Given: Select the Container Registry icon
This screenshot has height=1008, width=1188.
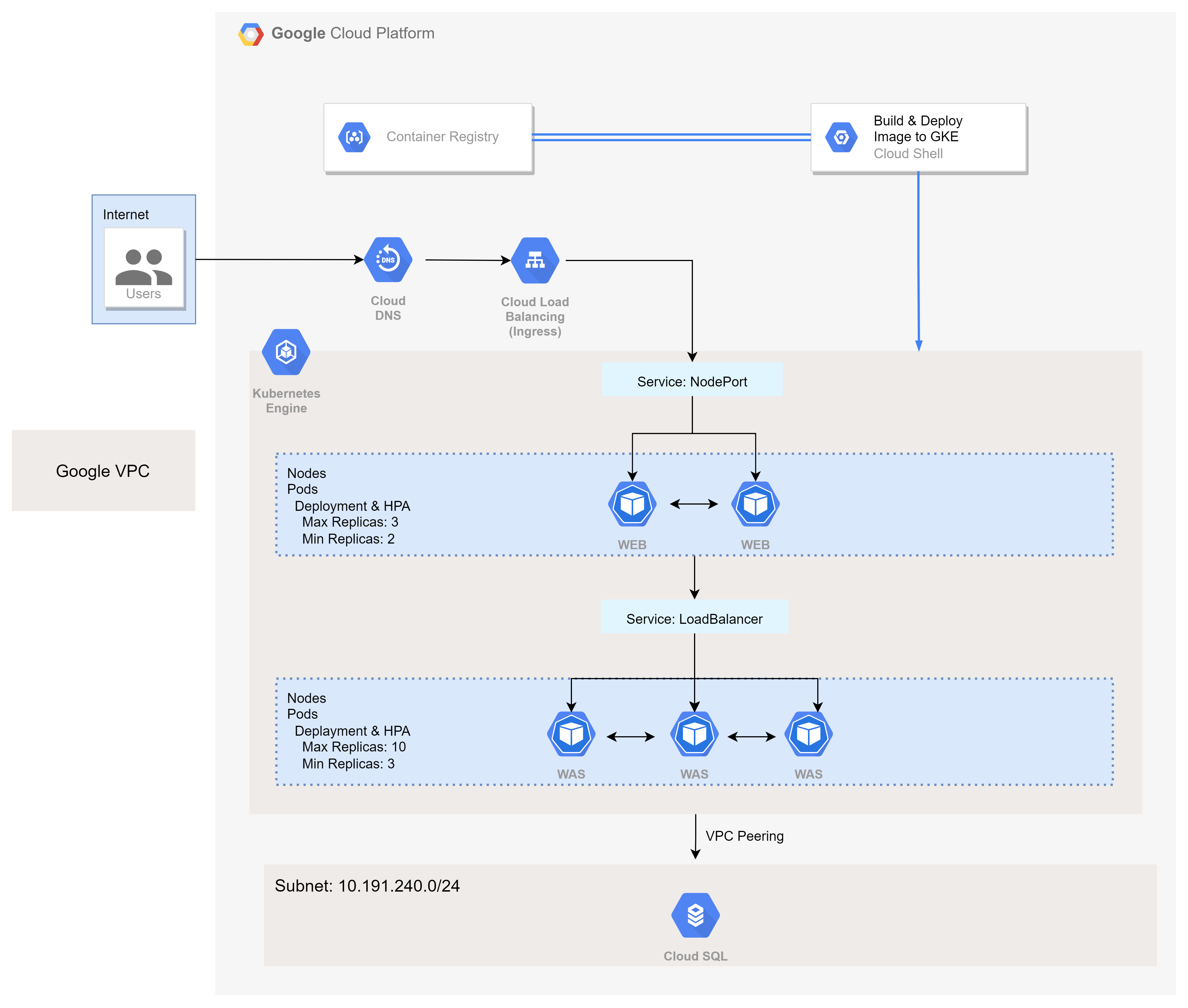Looking at the screenshot, I should [x=354, y=137].
